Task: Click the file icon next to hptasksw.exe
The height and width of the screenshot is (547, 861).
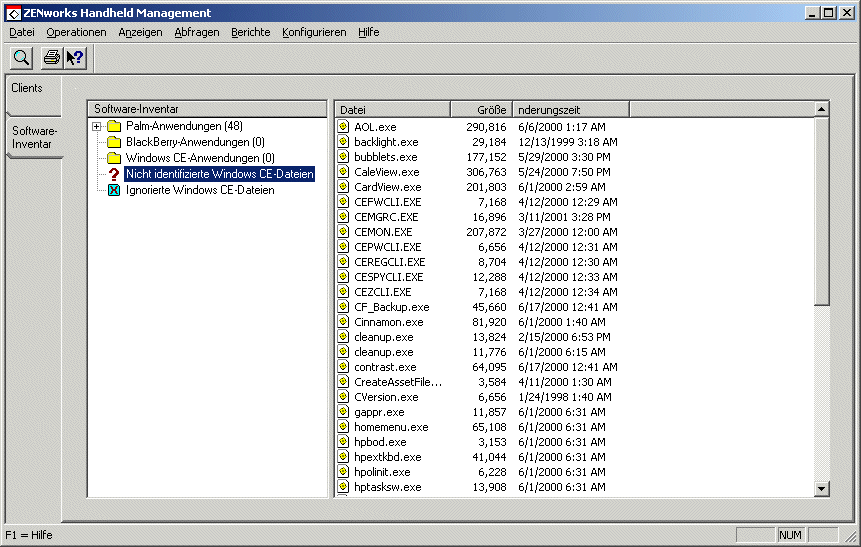Action: 343,486
